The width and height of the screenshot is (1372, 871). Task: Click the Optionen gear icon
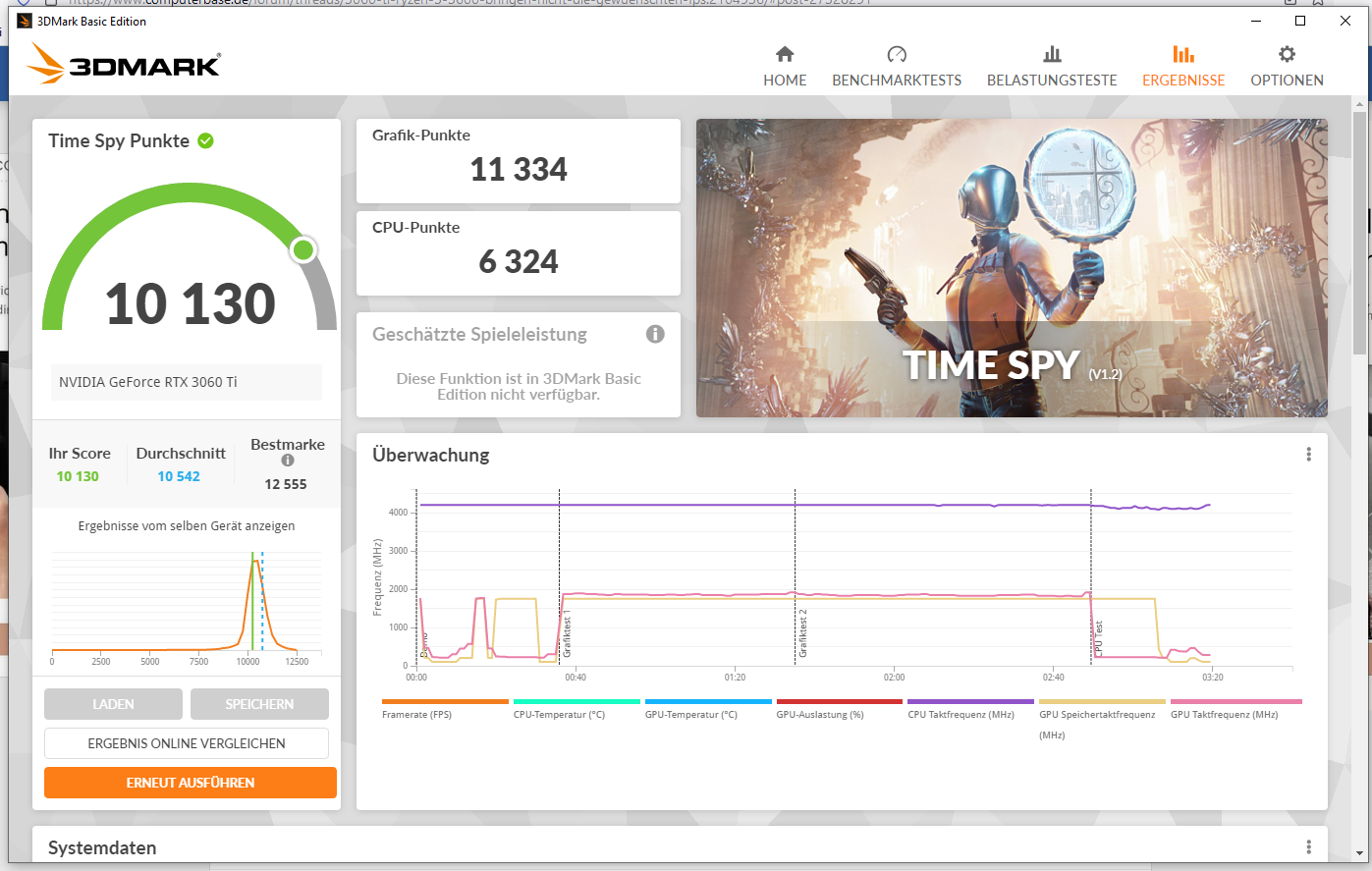tap(1287, 54)
